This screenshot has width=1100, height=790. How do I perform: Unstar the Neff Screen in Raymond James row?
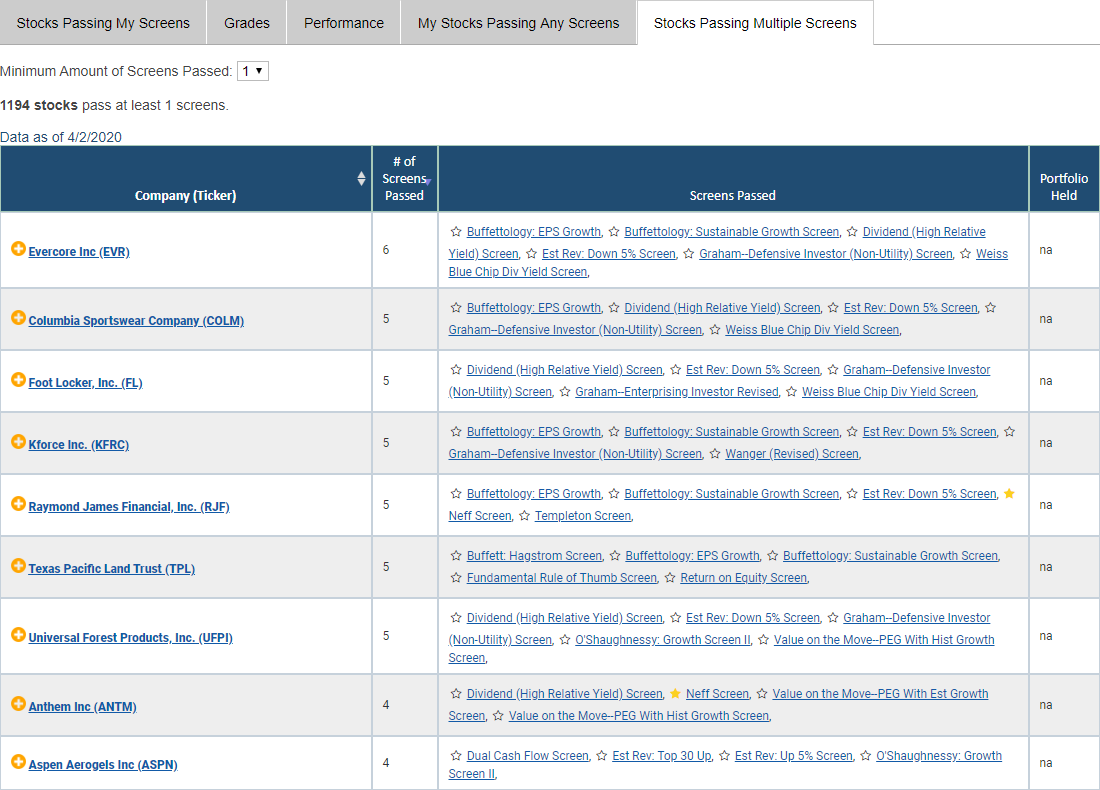(x=1010, y=494)
